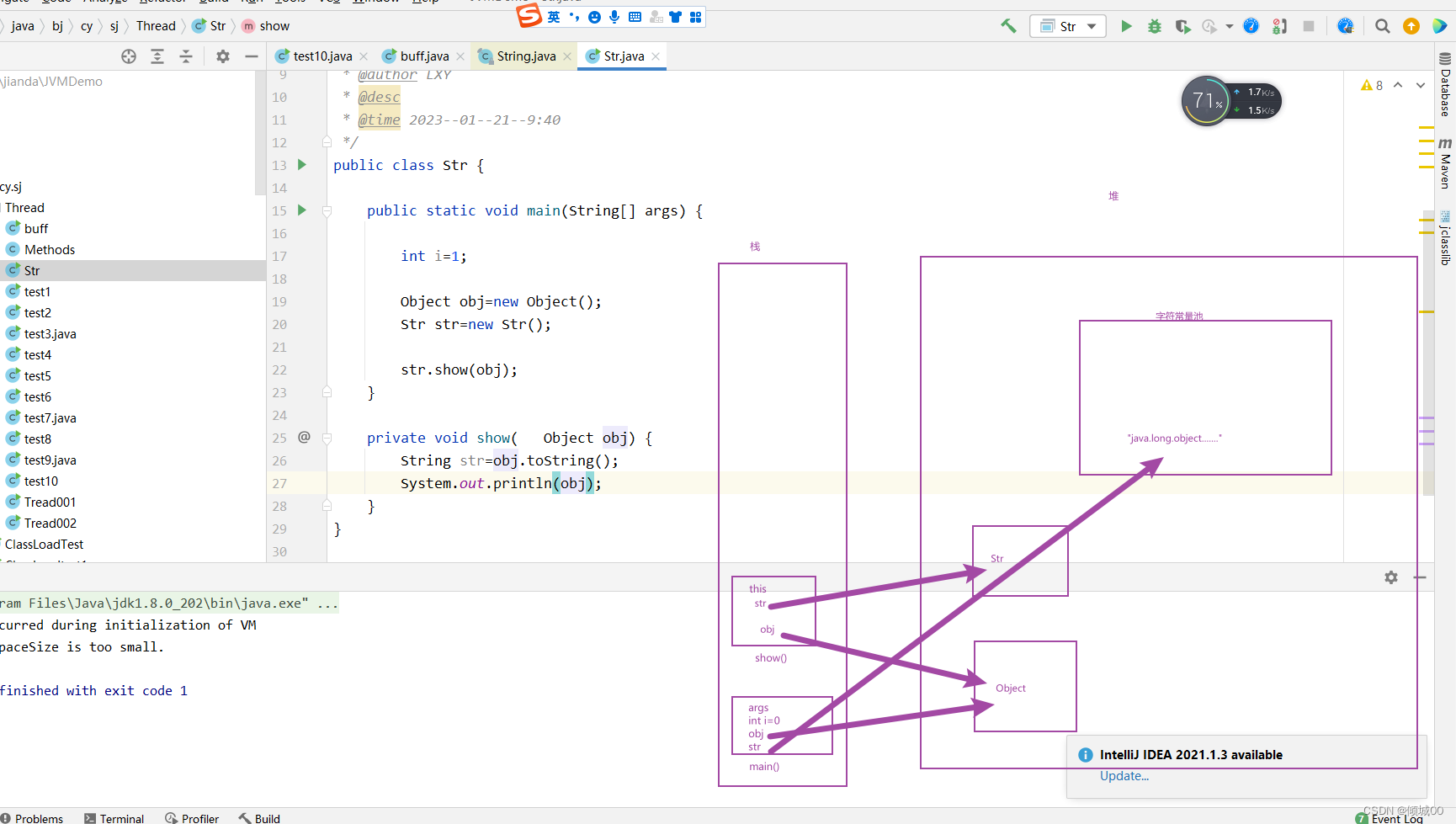
Task: Click the colorful plugin icon at toolbar end
Action: click(x=1440, y=26)
